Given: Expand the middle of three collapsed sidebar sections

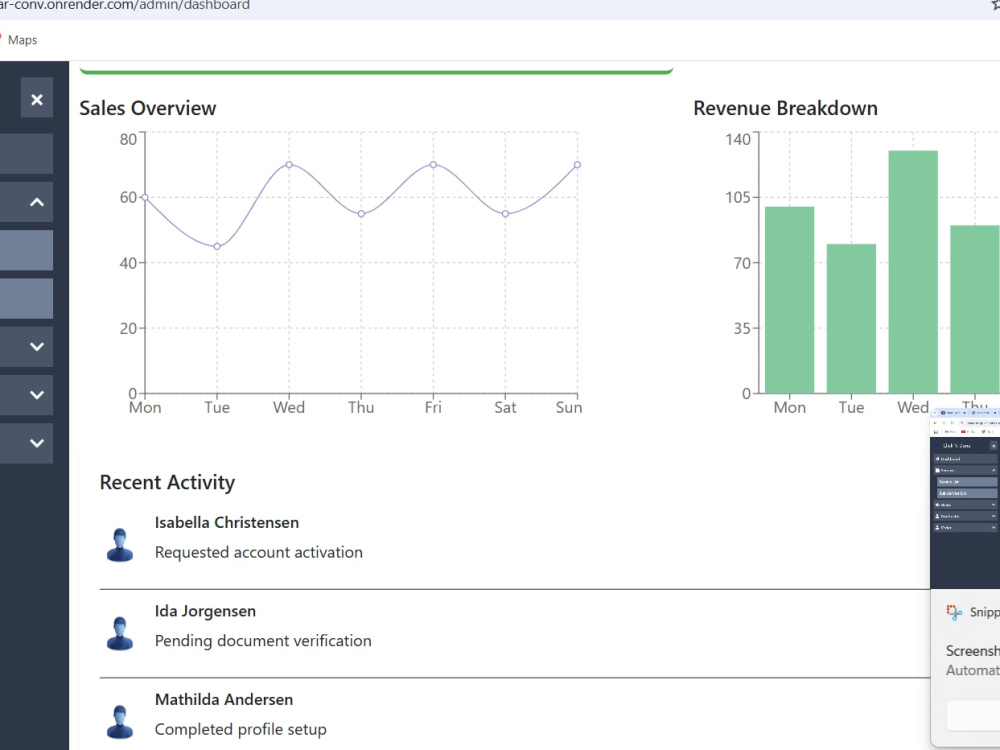Looking at the screenshot, I should click(x=37, y=395).
